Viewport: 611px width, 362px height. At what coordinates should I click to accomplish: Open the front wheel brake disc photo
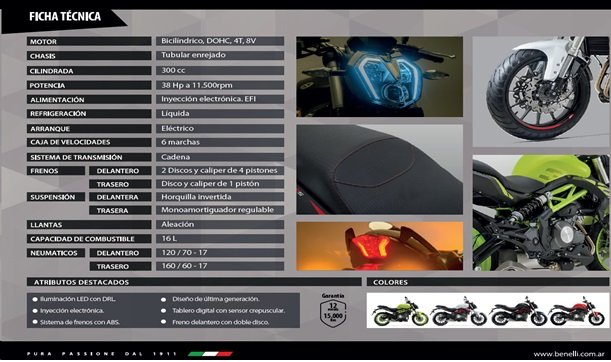click(x=541, y=92)
